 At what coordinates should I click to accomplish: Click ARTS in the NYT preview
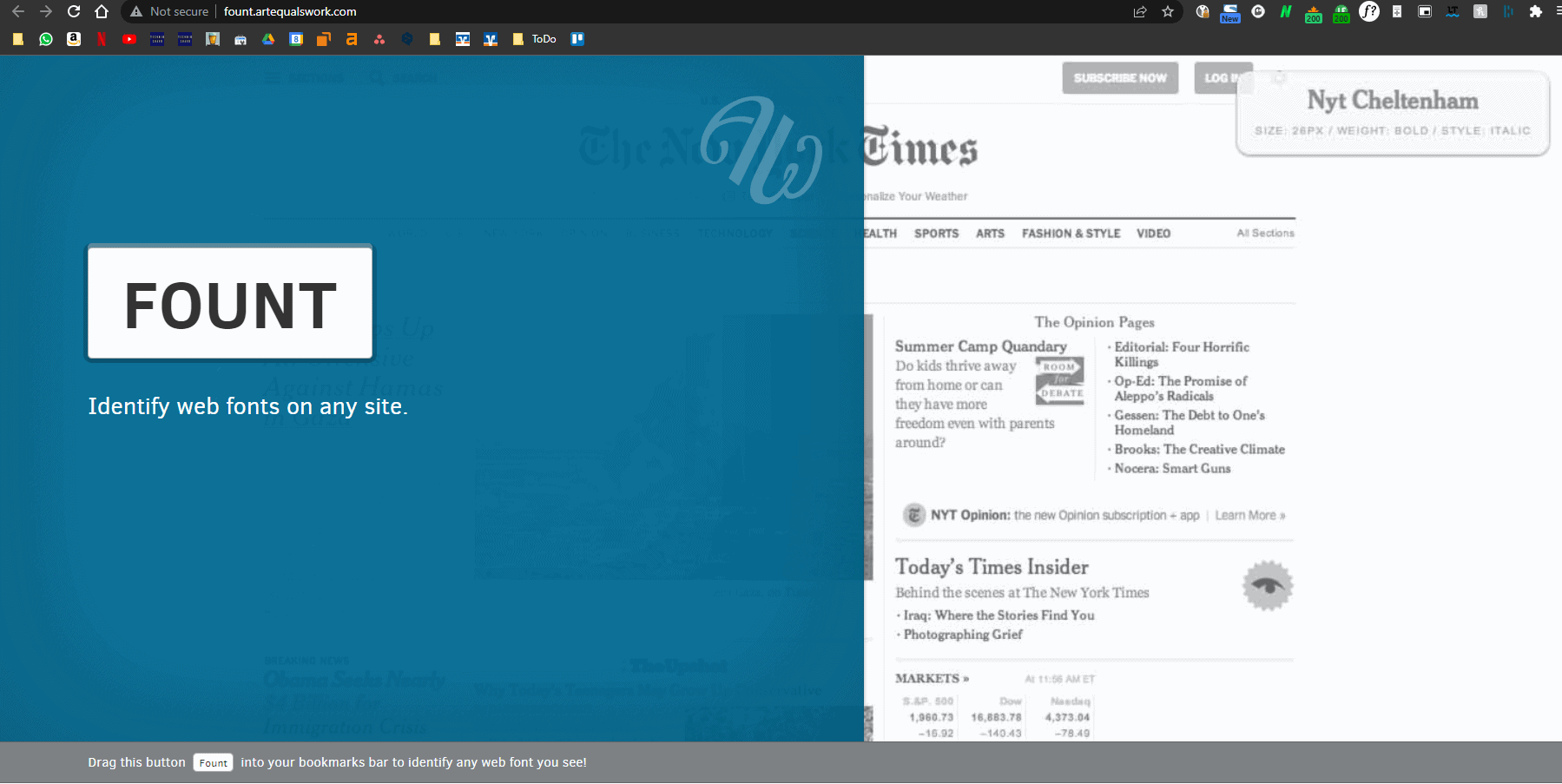tap(990, 234)
